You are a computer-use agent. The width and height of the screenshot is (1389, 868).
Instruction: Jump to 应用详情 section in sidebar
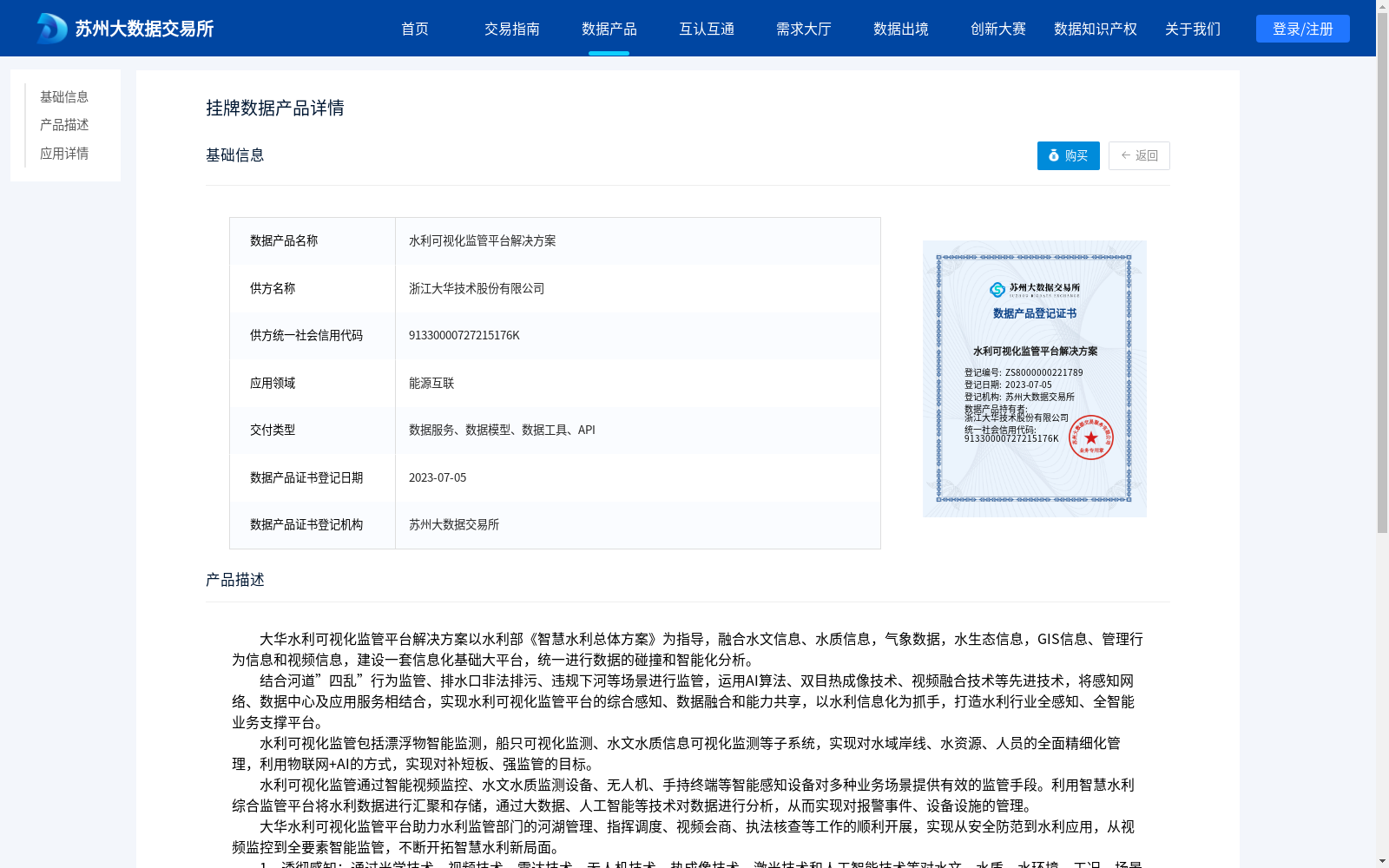pos(64,154)
